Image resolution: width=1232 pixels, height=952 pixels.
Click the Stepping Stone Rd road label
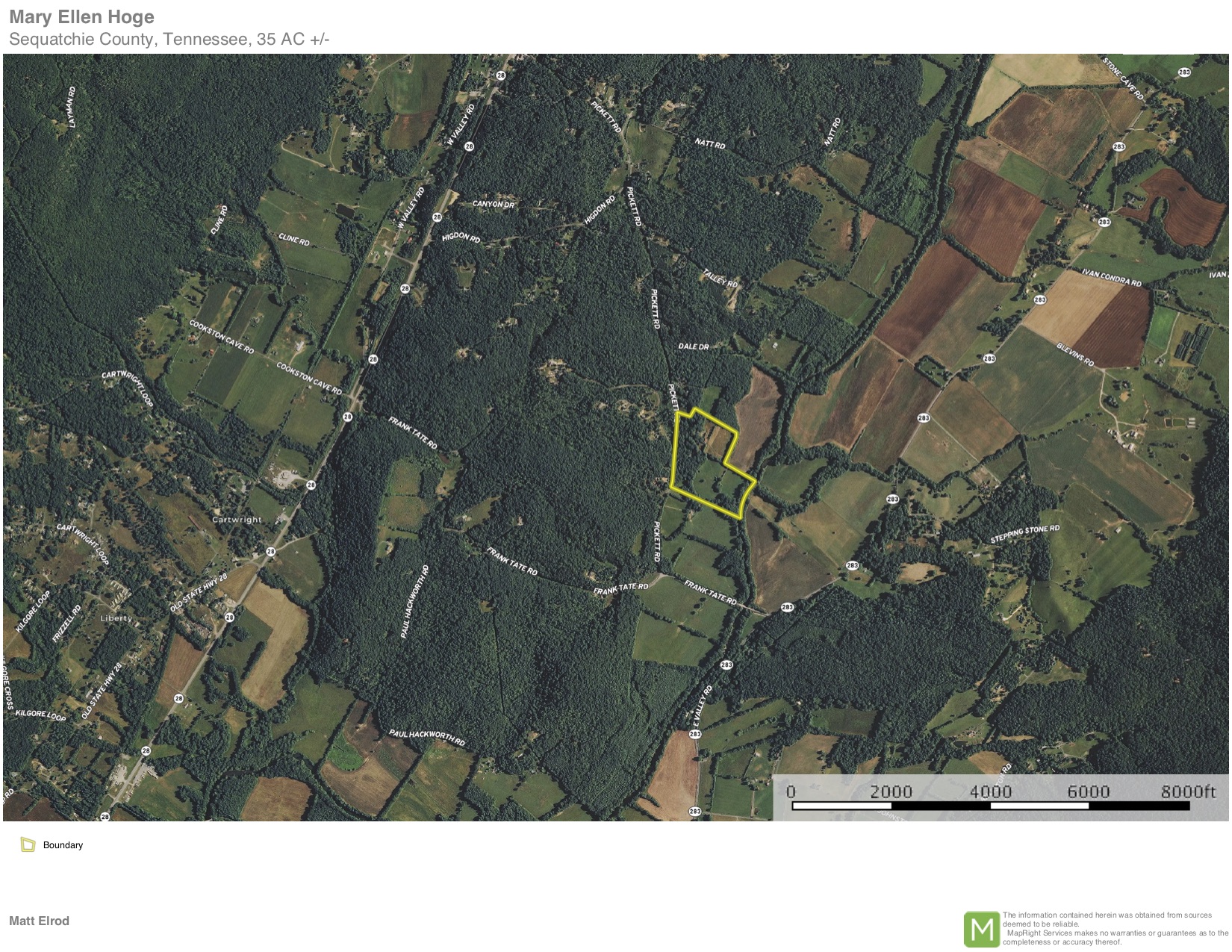point(1024,534)
